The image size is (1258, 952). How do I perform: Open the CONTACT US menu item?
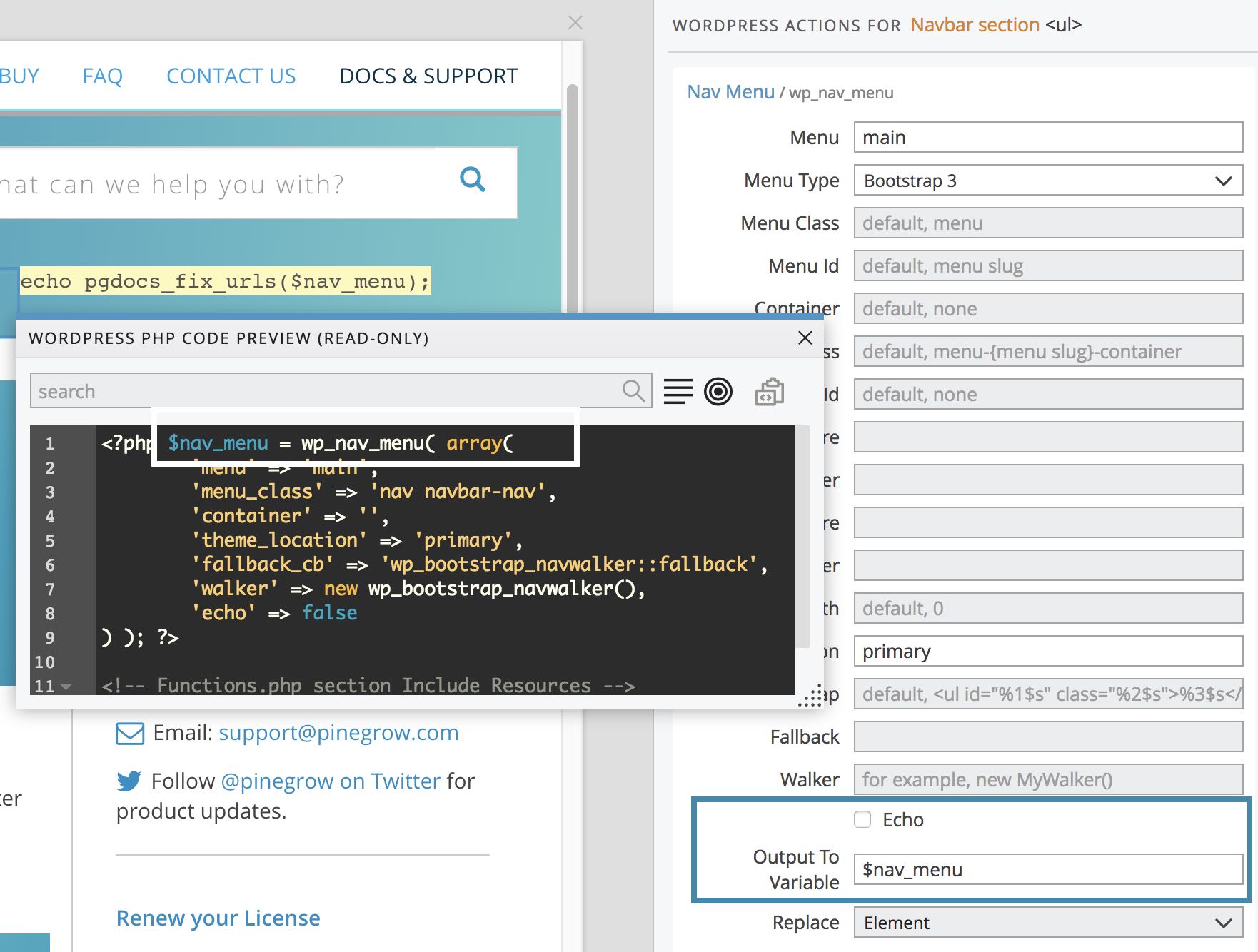pos(231,76)
